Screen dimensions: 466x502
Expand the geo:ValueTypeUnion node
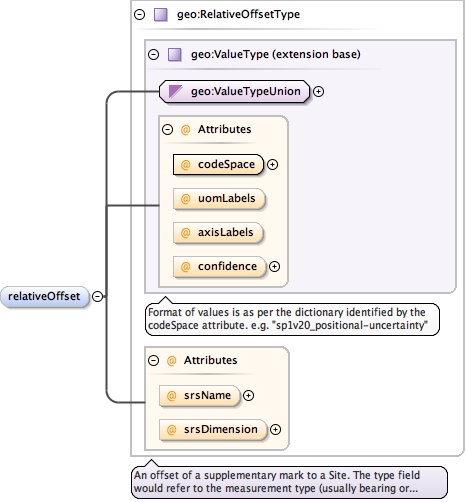[x=319, y=91]
